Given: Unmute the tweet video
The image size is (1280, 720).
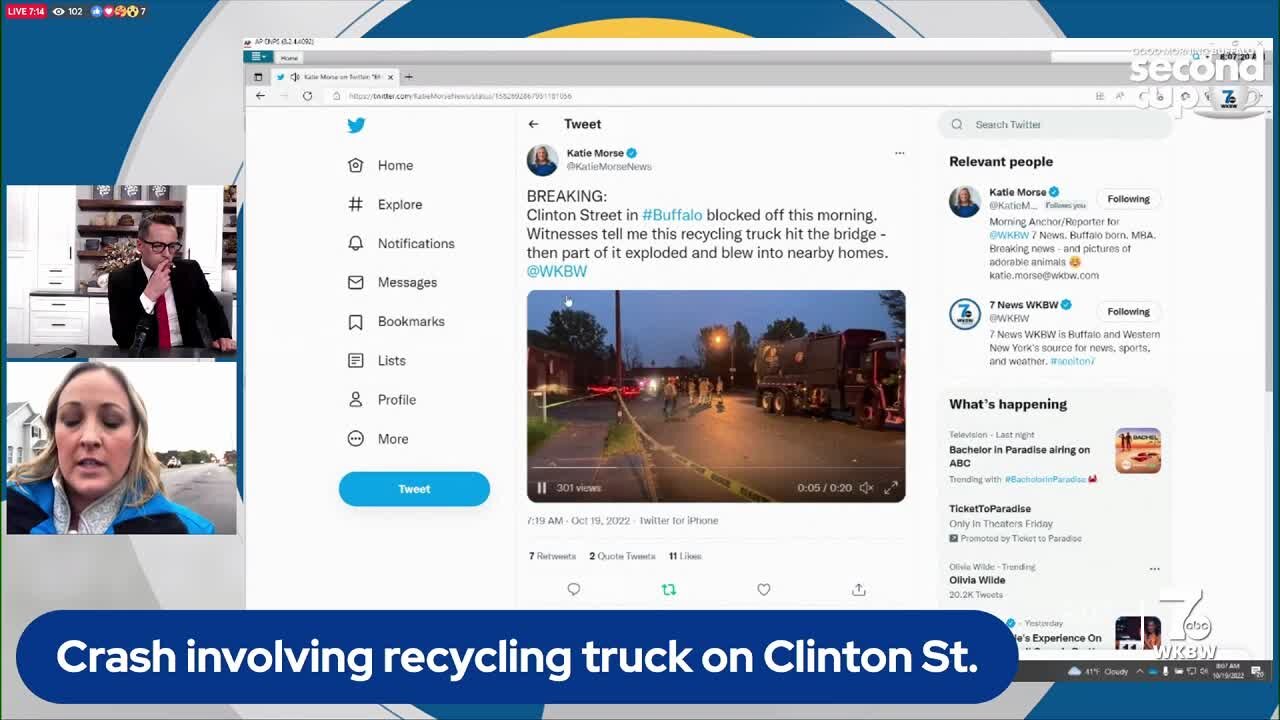Looking at the screenshot, I should coord(866,488).
